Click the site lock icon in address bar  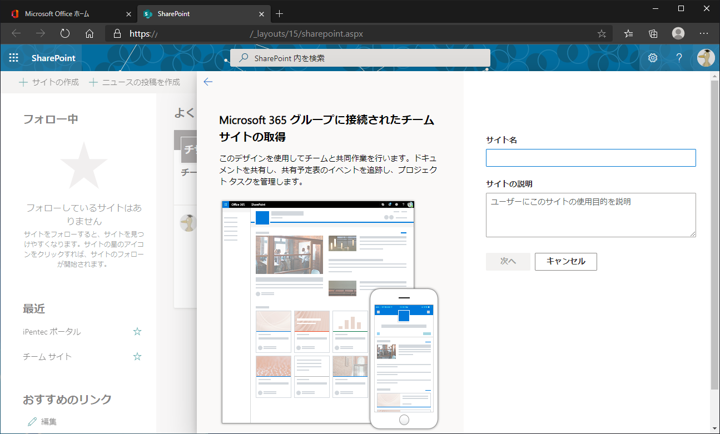click(118, 34)
